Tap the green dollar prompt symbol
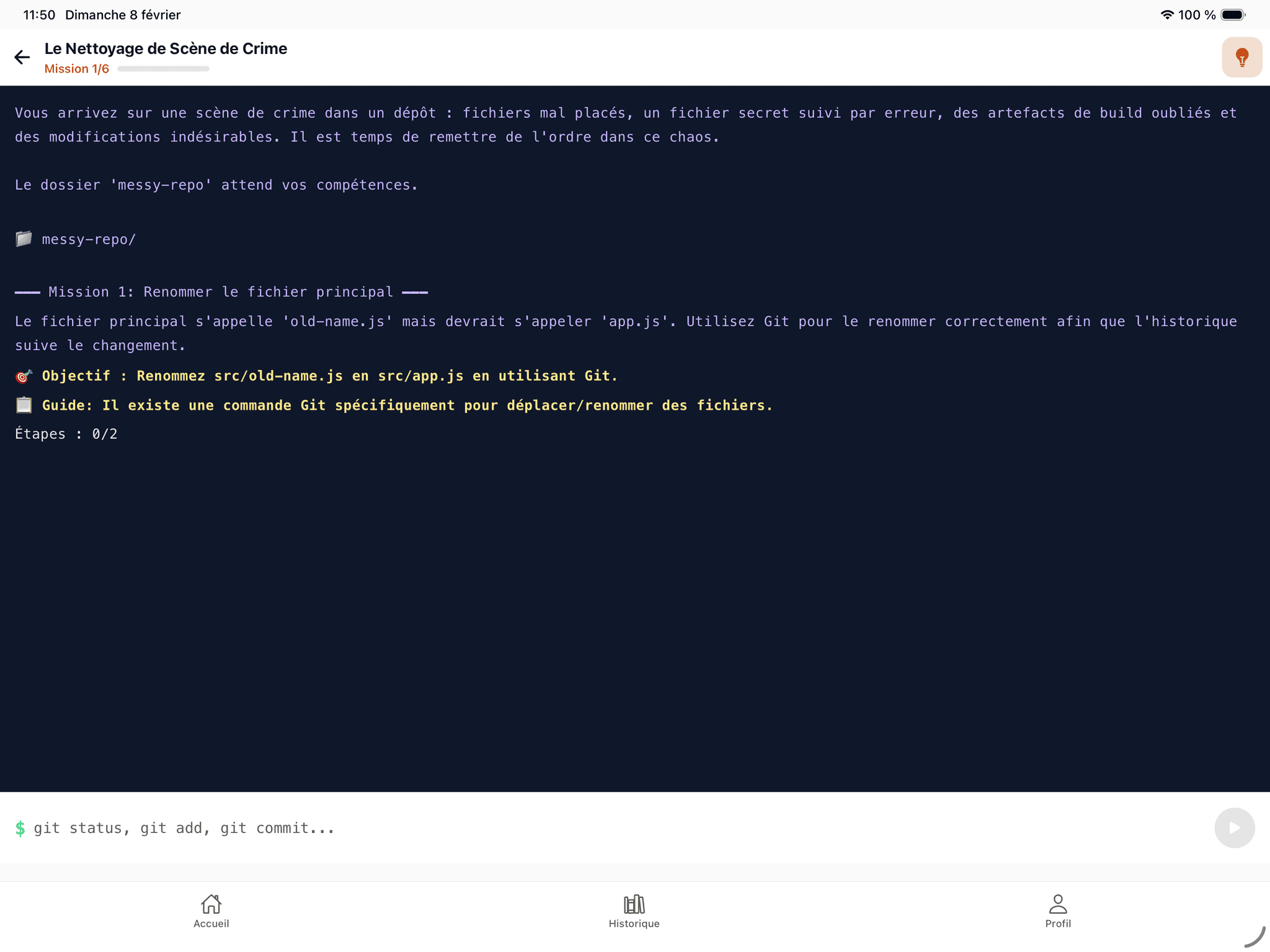Image resolution: width=1270 pixels, height=952 pixels. pyautogui.click(x=20, y=827)
